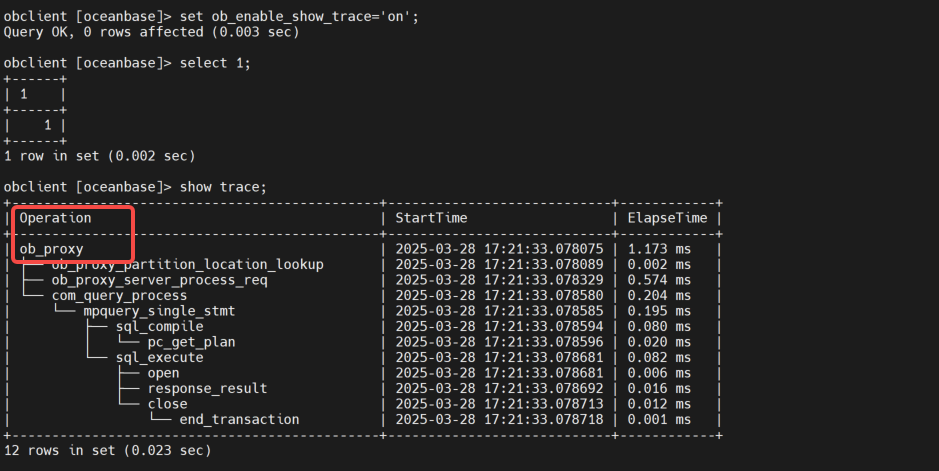Click the Operation column header
The image size is (939, 471).
click(56, 218)
